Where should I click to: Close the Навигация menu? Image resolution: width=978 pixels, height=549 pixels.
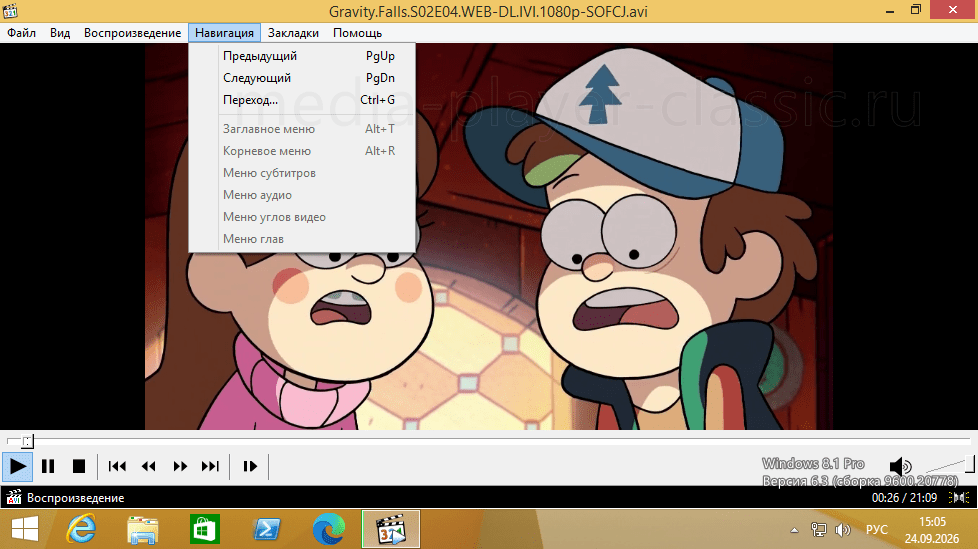tap(224, 33)
